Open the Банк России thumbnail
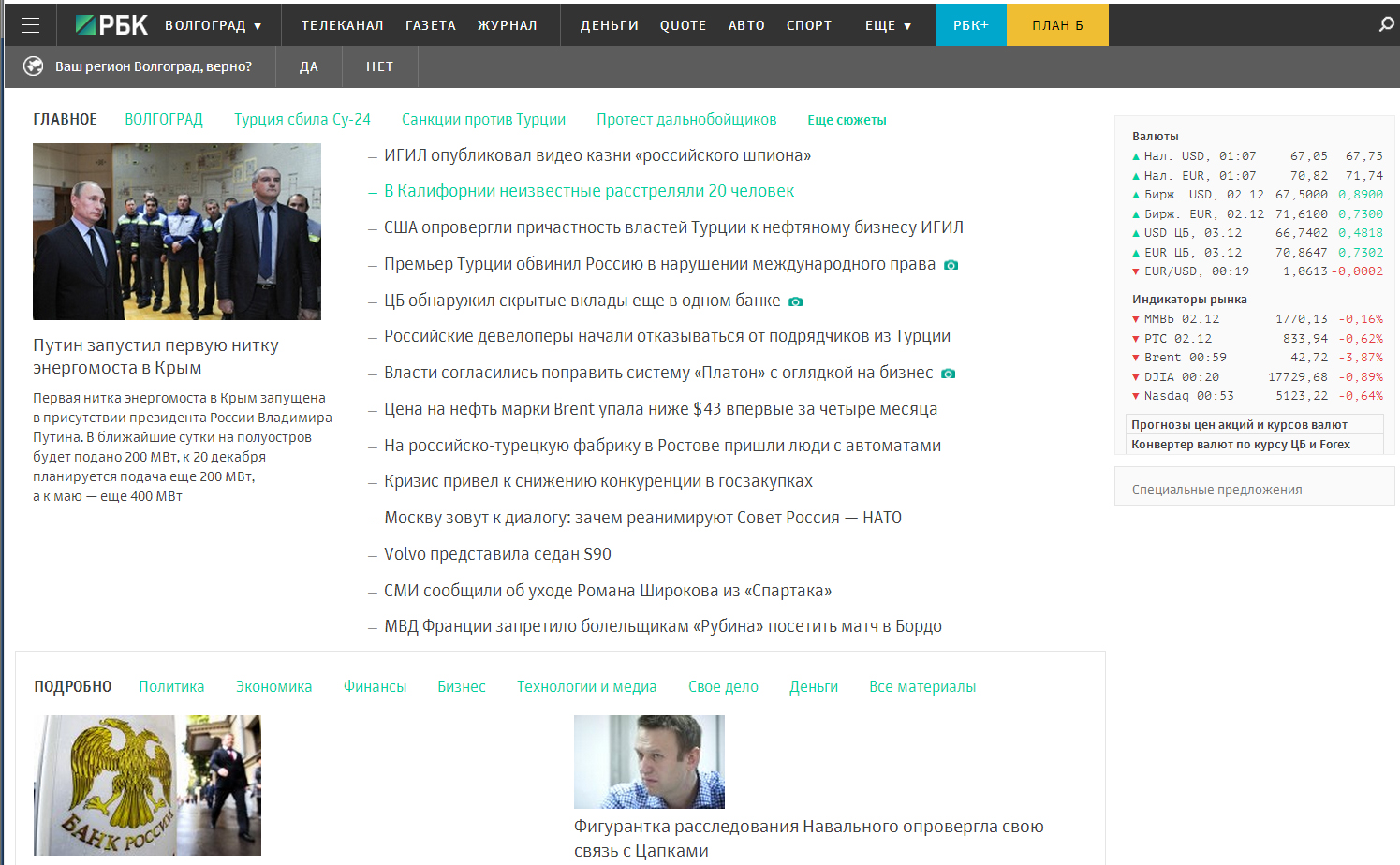This screenshot has height=865, width=1400. (x=147, y=785)
